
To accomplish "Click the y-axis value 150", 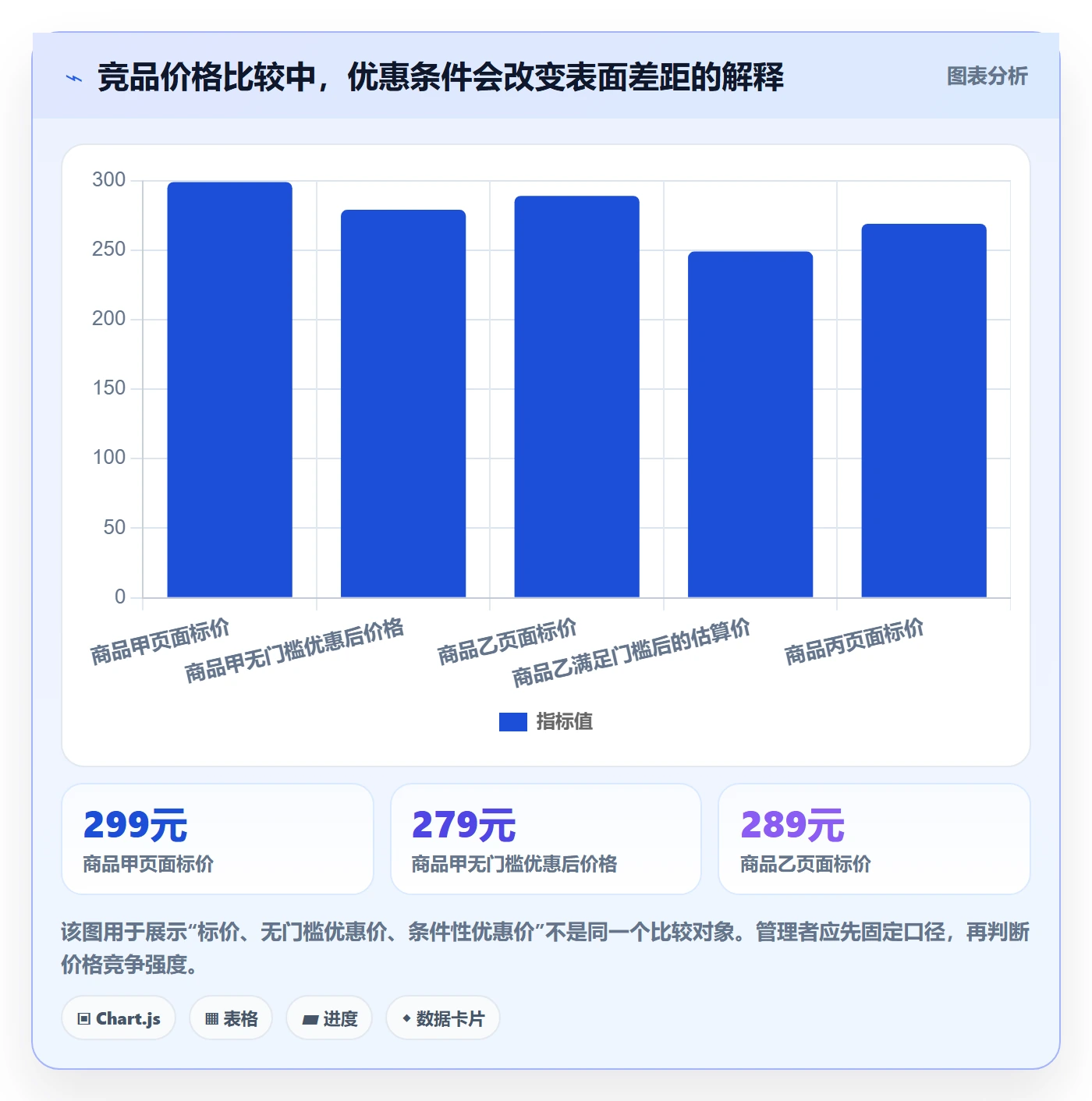I will [109, 388].
